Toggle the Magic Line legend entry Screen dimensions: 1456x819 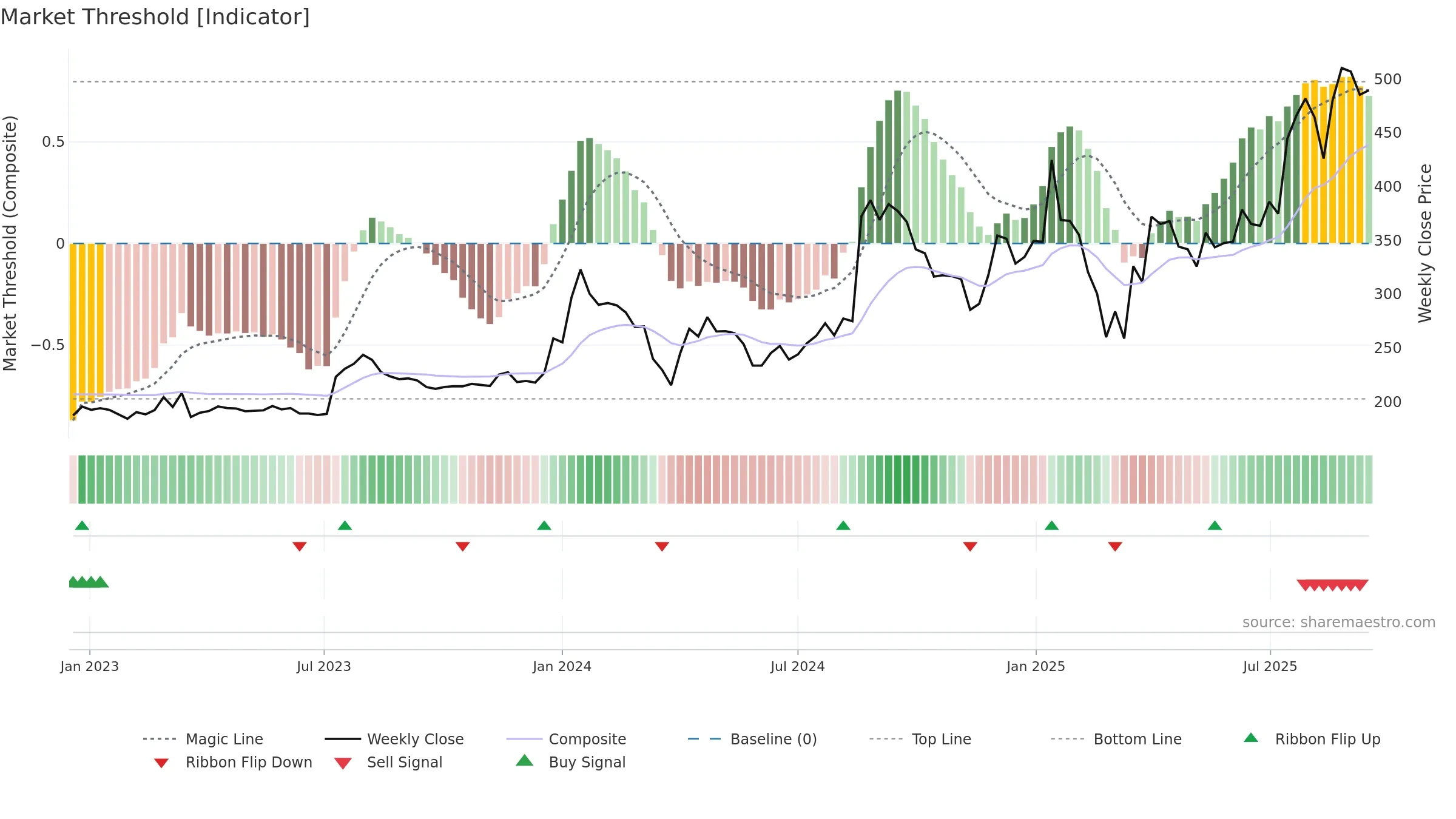[203, 739]
